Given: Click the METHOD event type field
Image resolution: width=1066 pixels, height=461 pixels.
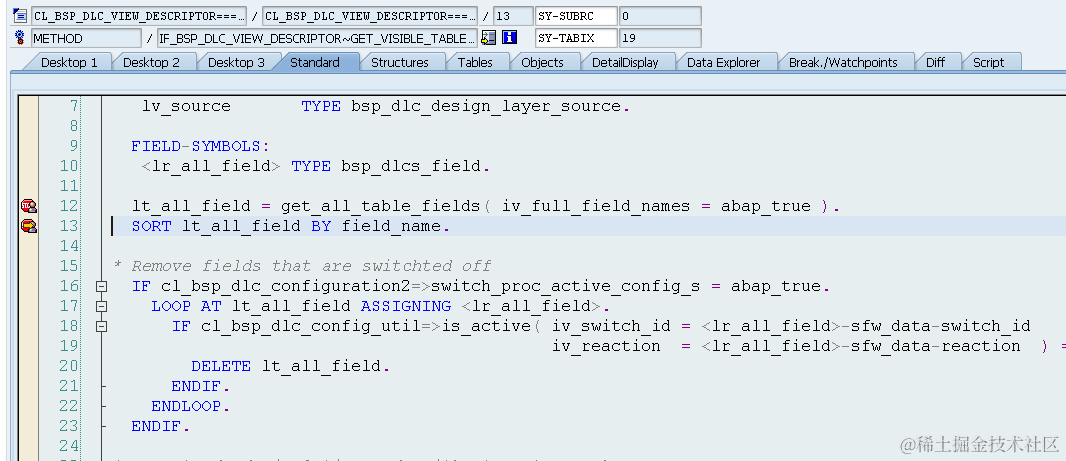Looking at the screenshot, I should click(87, 38).
